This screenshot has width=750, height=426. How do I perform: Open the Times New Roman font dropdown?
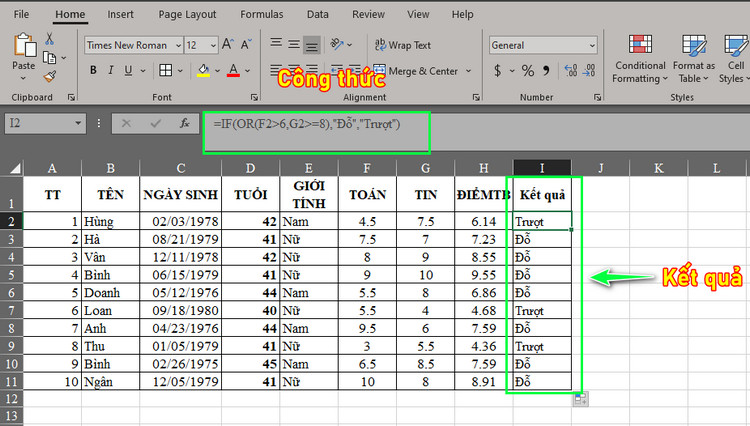(x=178, y=45)
